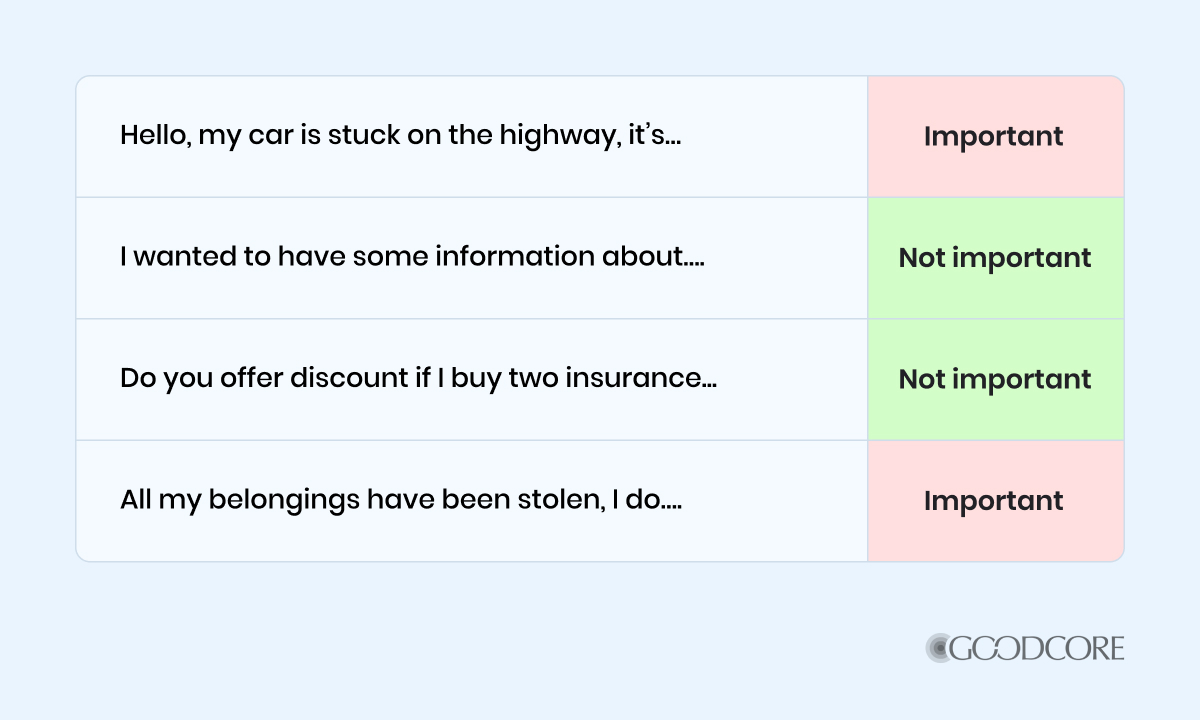The height and width of the screenshot is (720, 1200).
Task: Open the 'I wanted to have some information' message
Action: click(412, 257)
